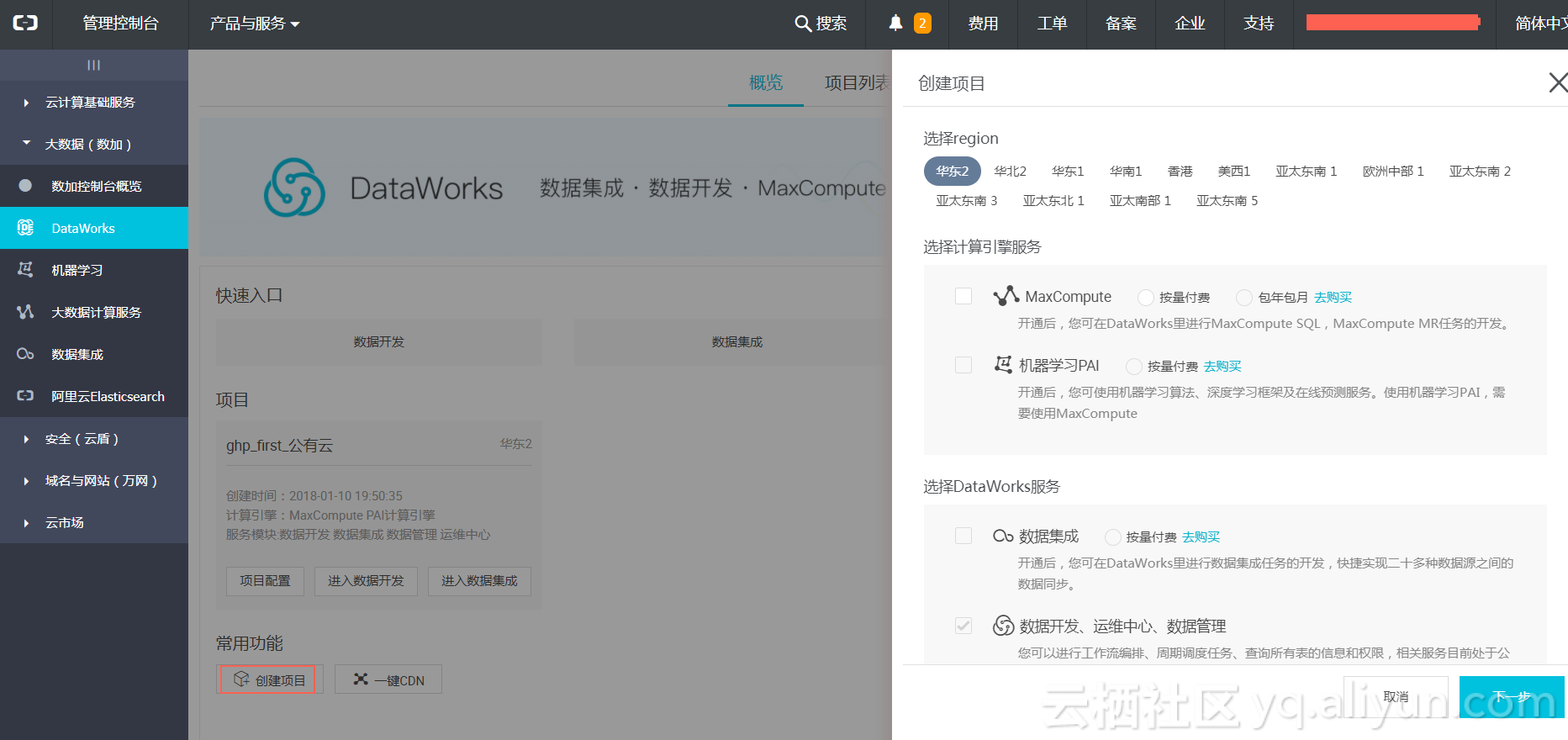The width and height of the screenshot is (1568, 740).
Task: Click the 阿里云Elasticsearch sidebar icon
Action: click(25, 396)
